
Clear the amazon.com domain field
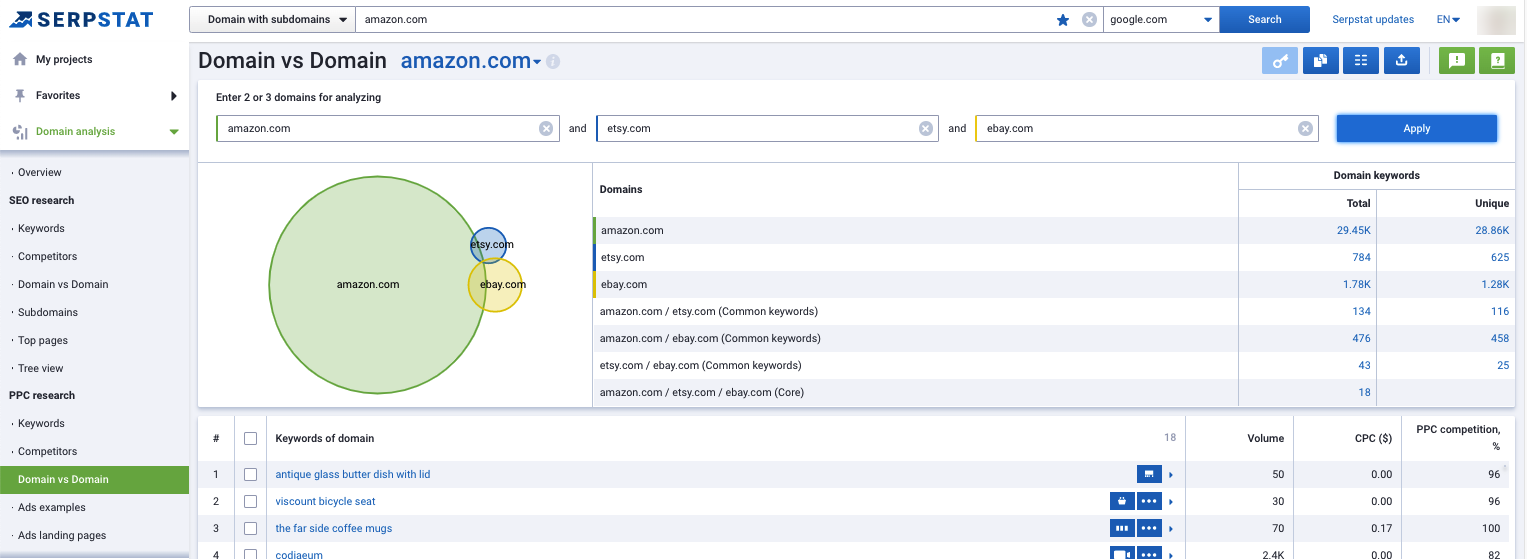[x=546, y=128]
